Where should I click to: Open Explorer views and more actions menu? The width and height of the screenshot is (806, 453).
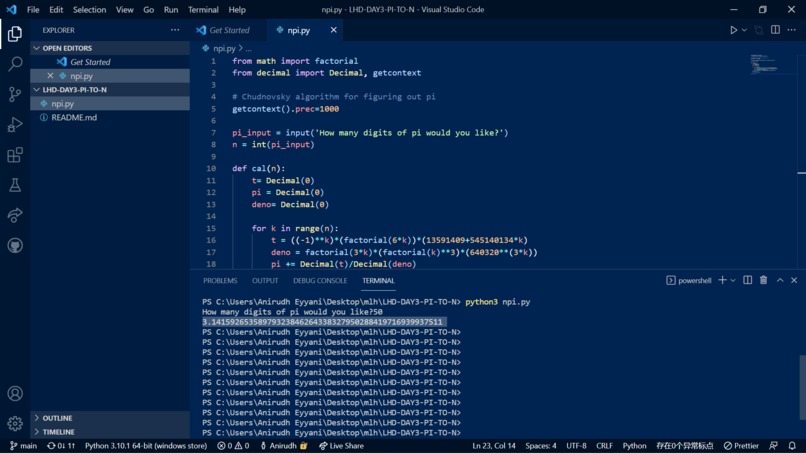(175, 30)
